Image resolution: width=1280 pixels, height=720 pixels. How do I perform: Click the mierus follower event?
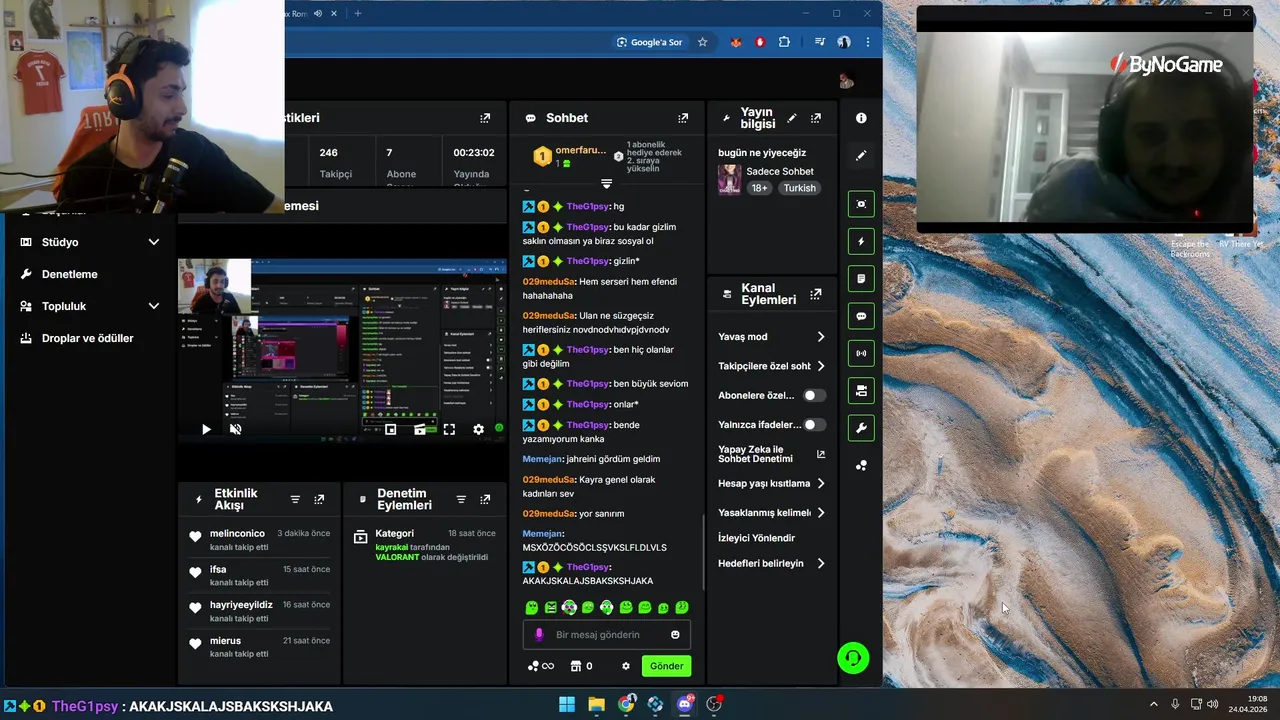point(260,647)
